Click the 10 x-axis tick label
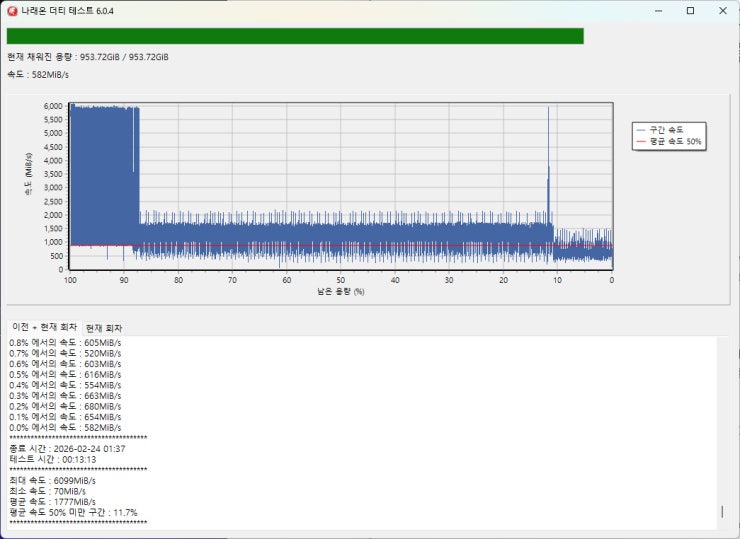 point(557,280)
